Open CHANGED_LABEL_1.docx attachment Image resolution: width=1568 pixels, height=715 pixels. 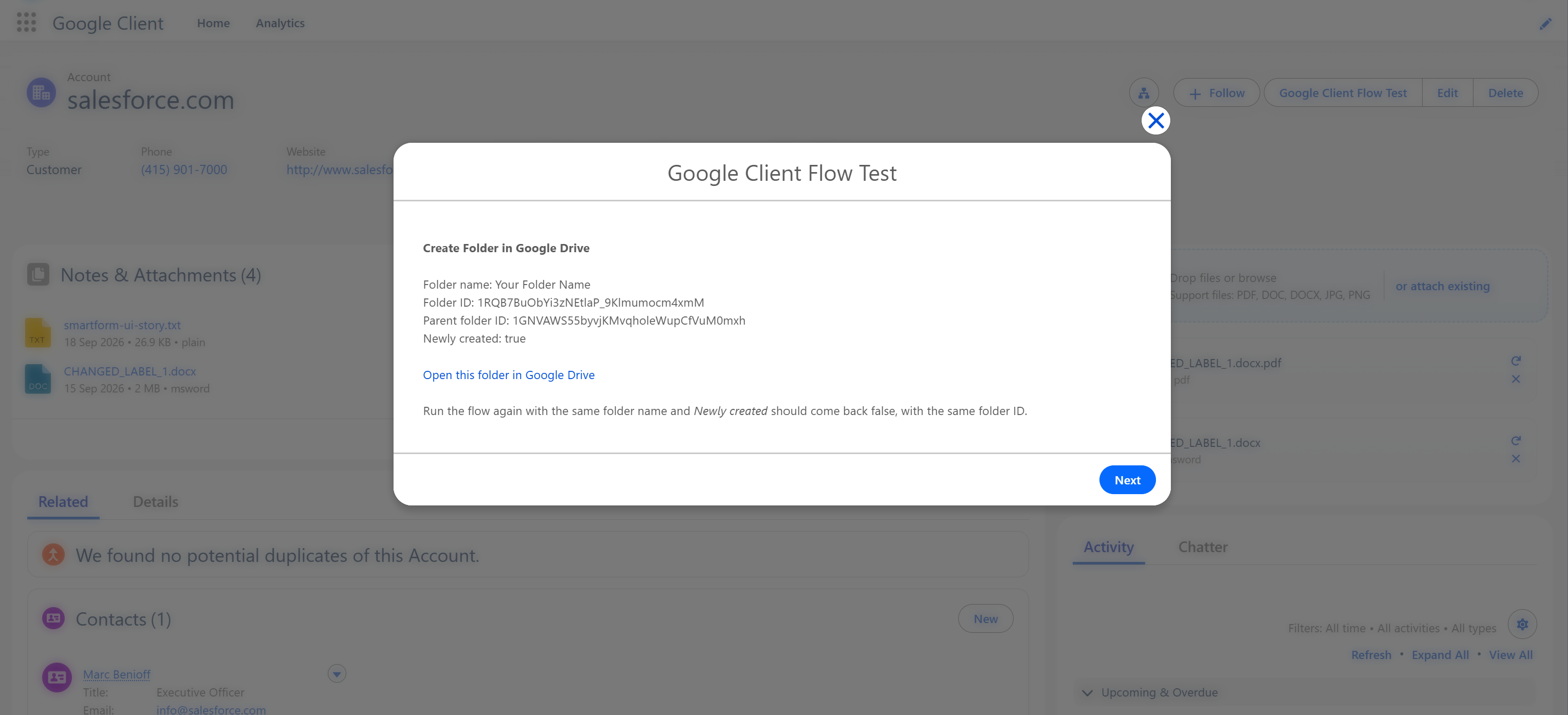[x=129, y=371]
